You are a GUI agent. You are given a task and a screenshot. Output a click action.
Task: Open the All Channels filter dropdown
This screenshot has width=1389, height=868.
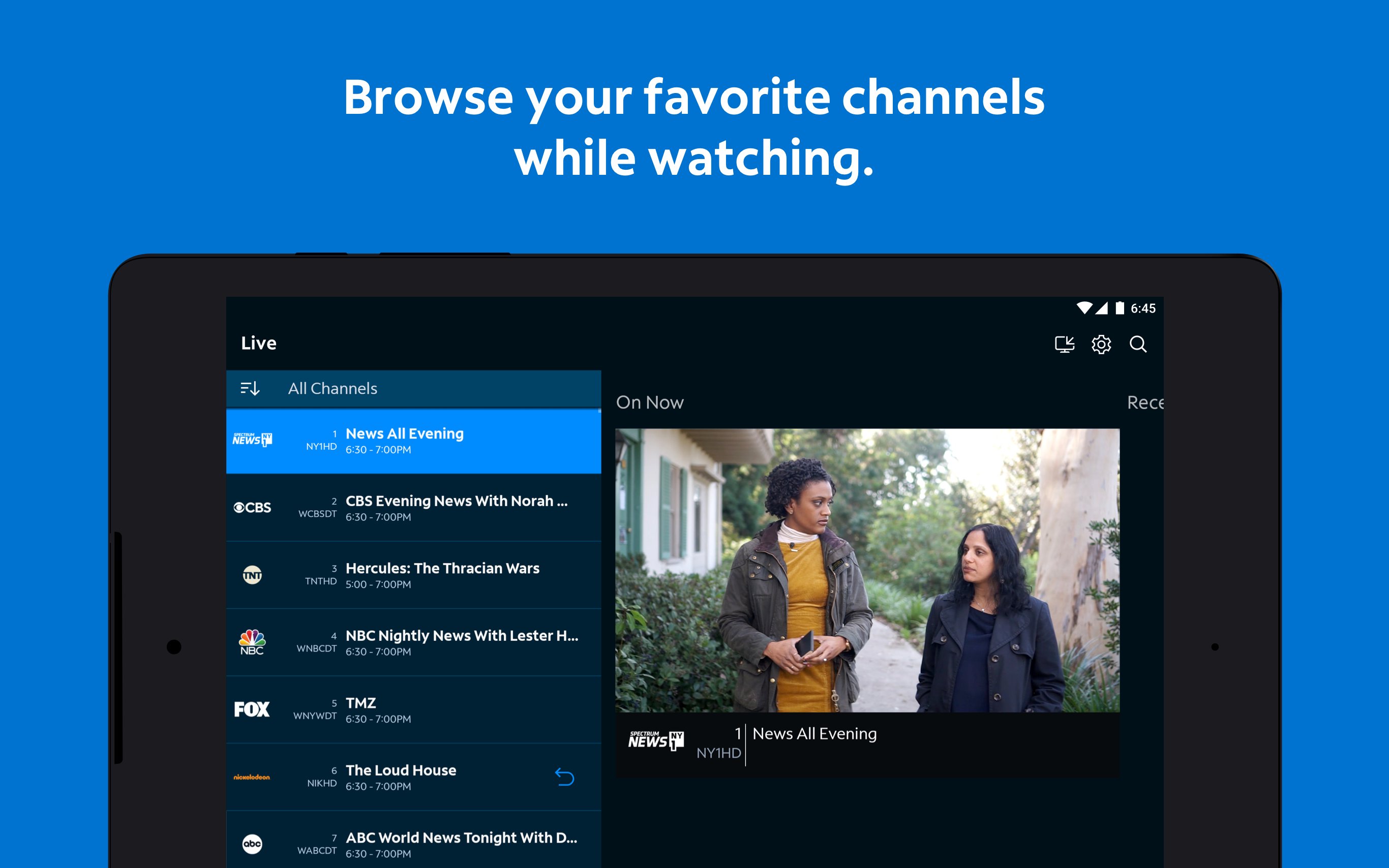coord(333,388)
